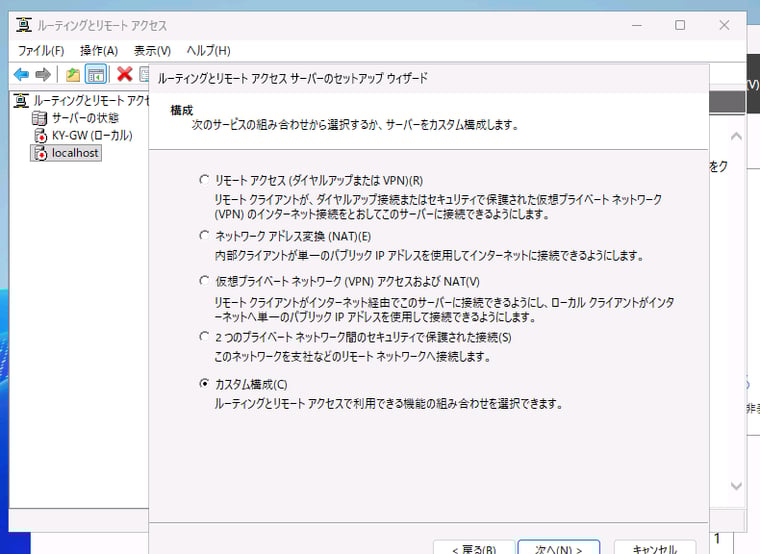
Task: Click the localhost server icon in tree
Action: (40, 153)
